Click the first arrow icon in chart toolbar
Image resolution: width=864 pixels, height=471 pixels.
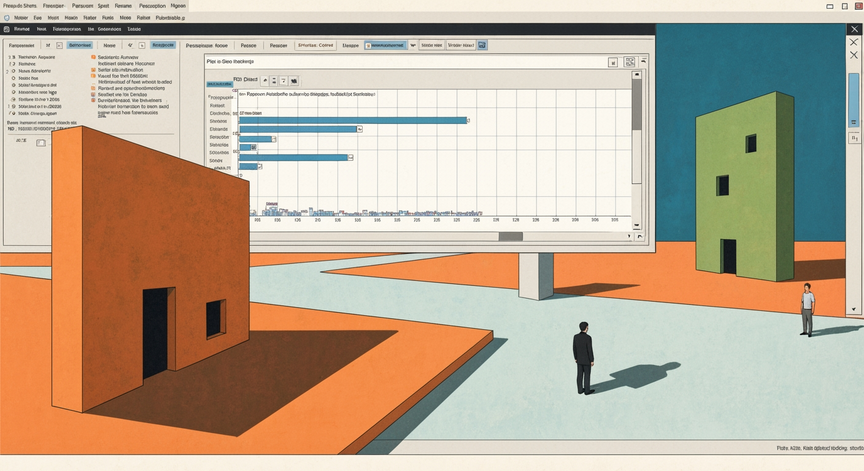265,80
